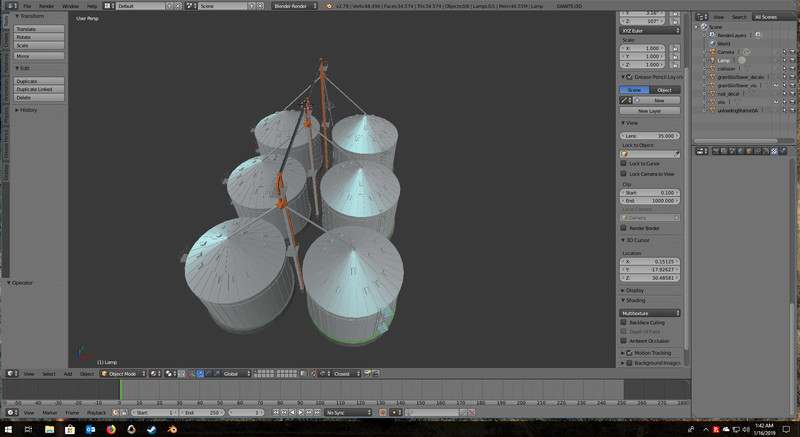Enable the Lock to Cursor checkbox

624,162
